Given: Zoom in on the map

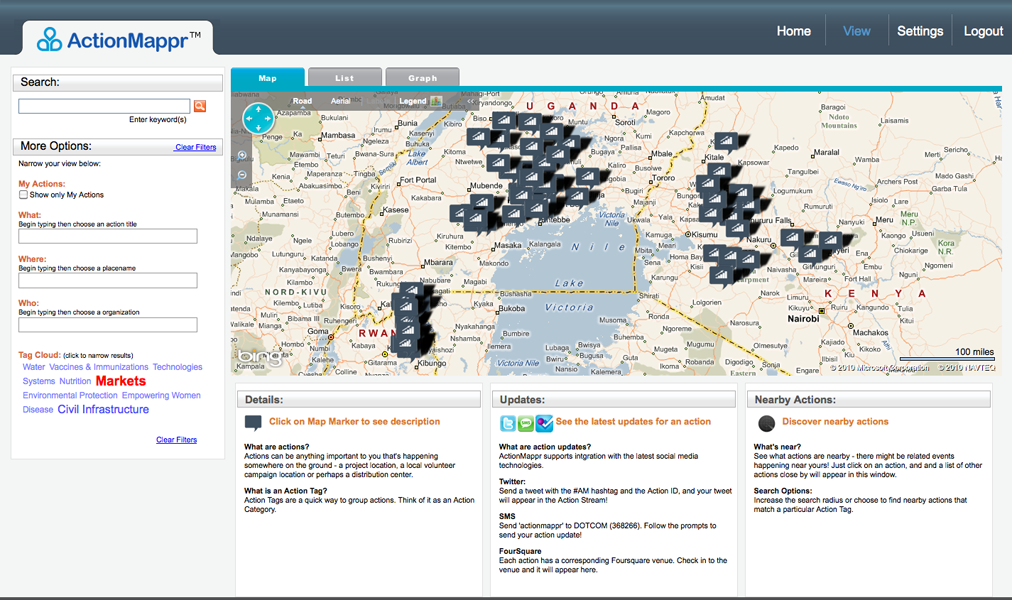Looking at the screenshot, I should (242, 155).
